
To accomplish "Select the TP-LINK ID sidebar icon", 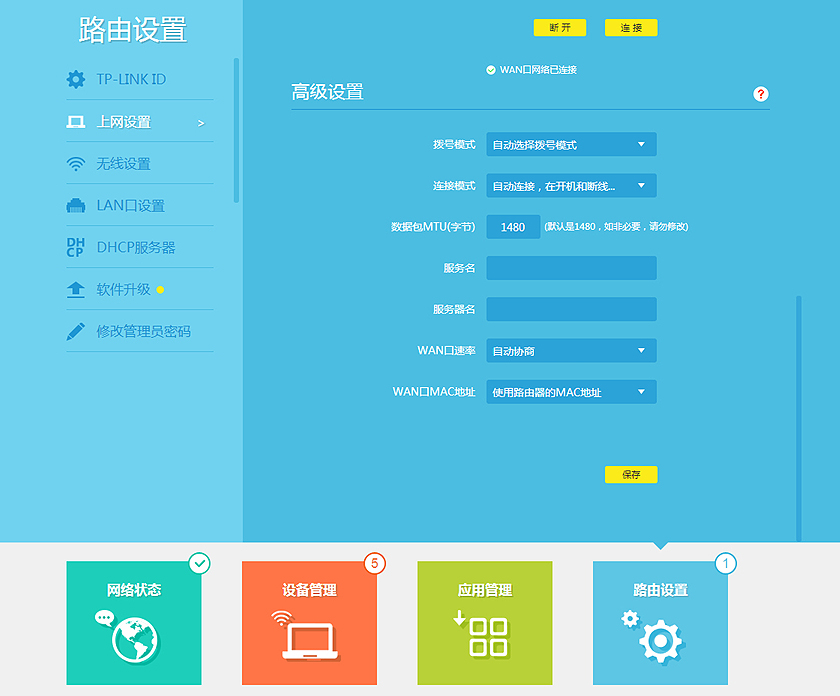I will coord(75,79).
